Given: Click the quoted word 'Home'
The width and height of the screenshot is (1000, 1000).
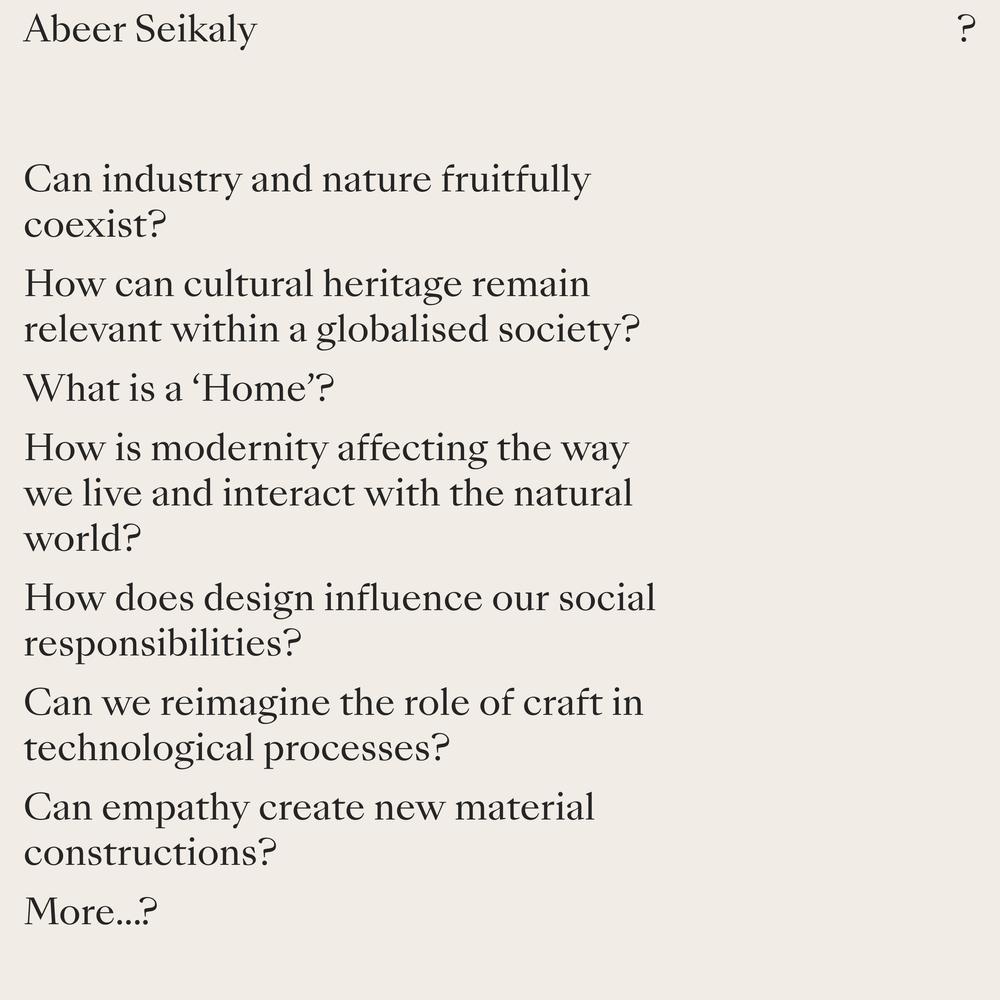Looking at the screenshot, I should (x=255, y=388).
